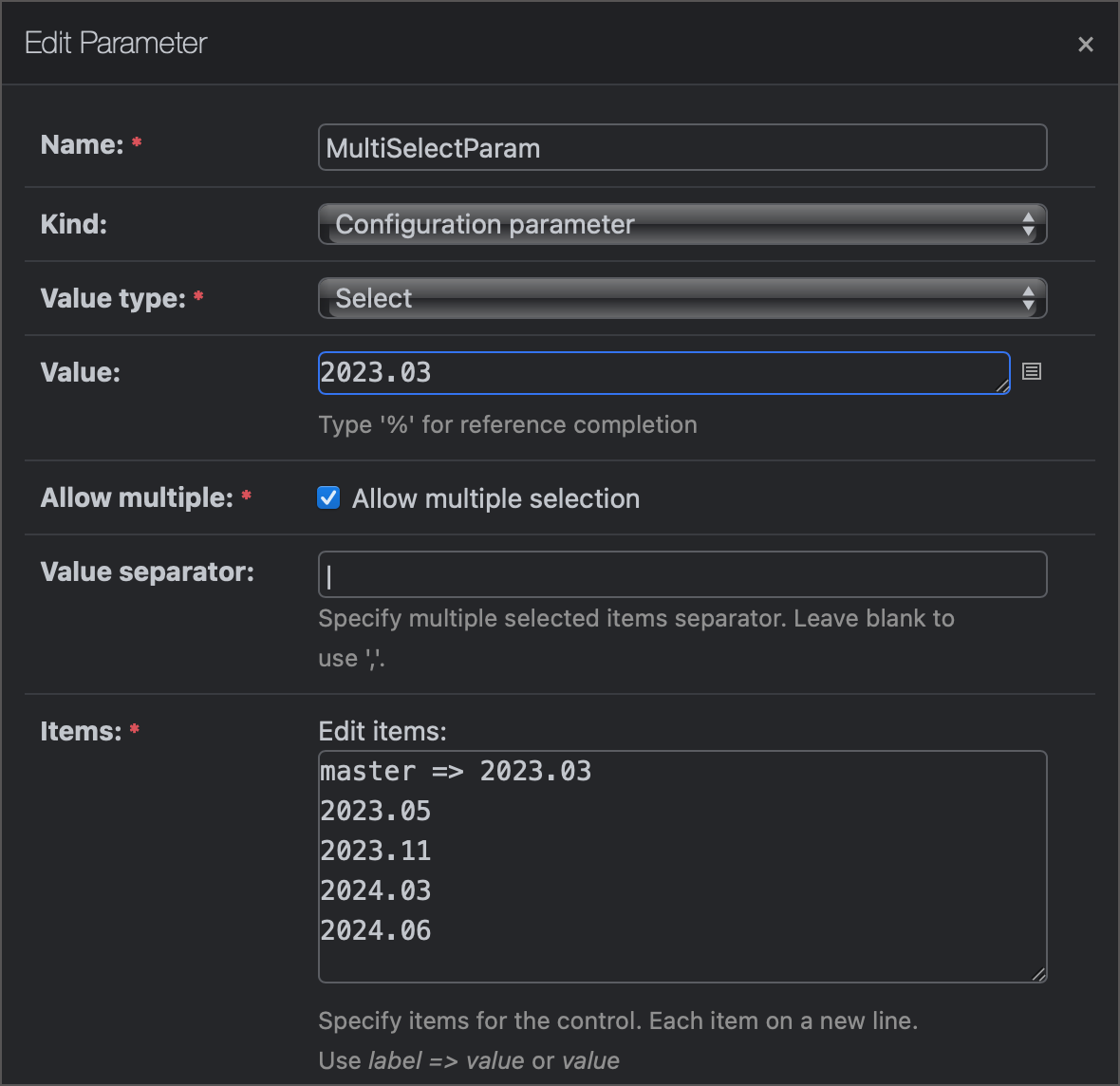Click the '2023.11' entry in the items list
1120x1086 pixels.
(376, 851)
